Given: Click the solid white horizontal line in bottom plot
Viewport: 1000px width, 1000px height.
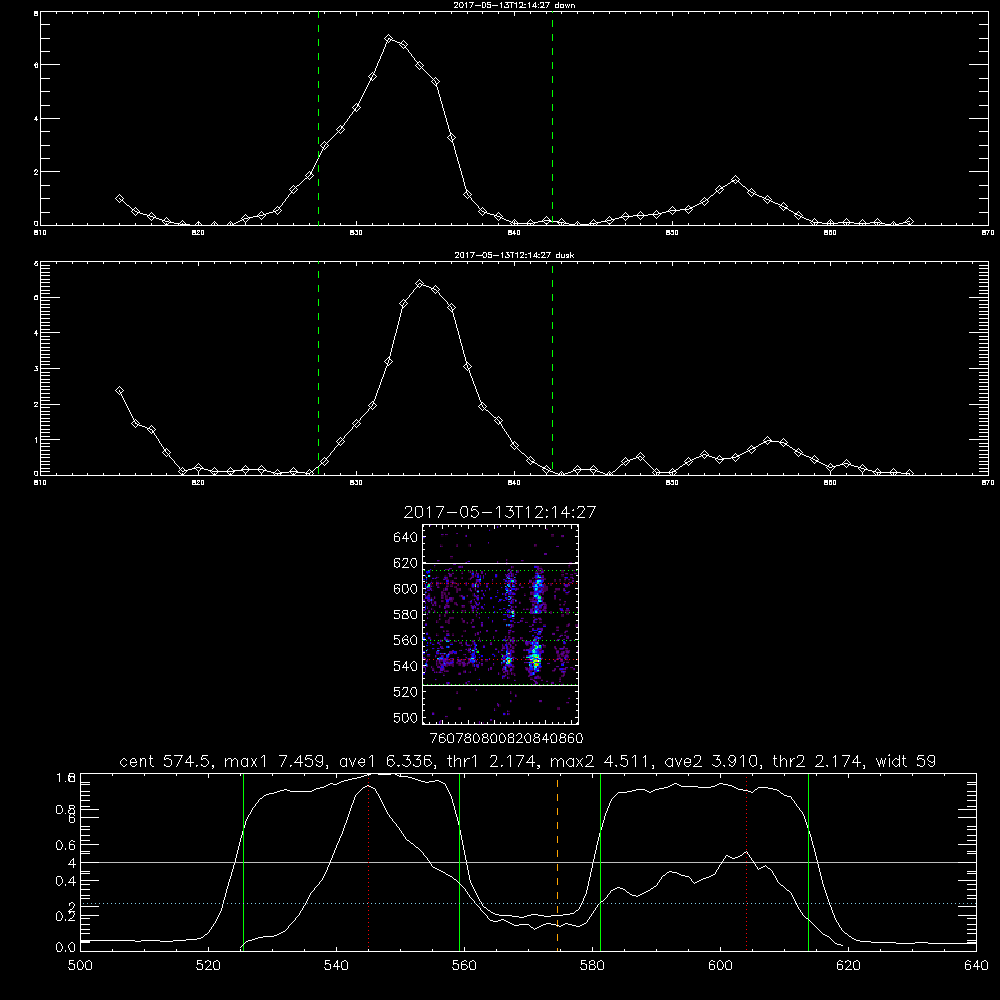Looking at the screenshot, I should pyautogui.click(x=528, y=862).
